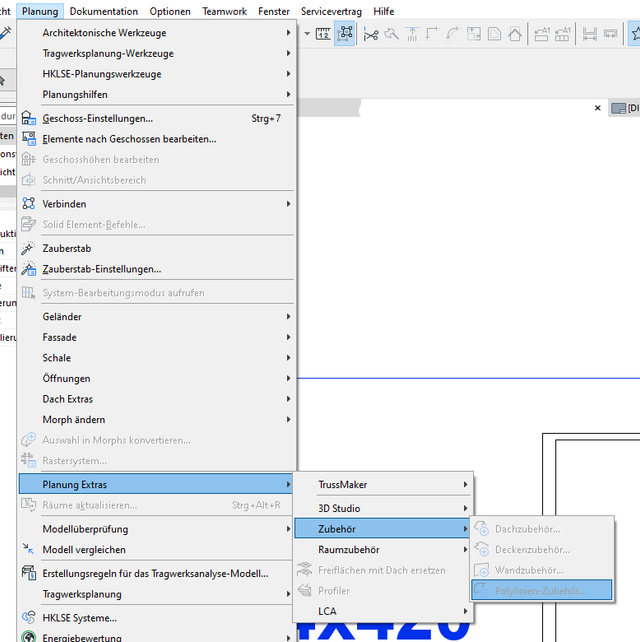The image size is (640, 642).
Task: Click the Modell vergleichen arrows icon
Action: click(x=28, y=549)
